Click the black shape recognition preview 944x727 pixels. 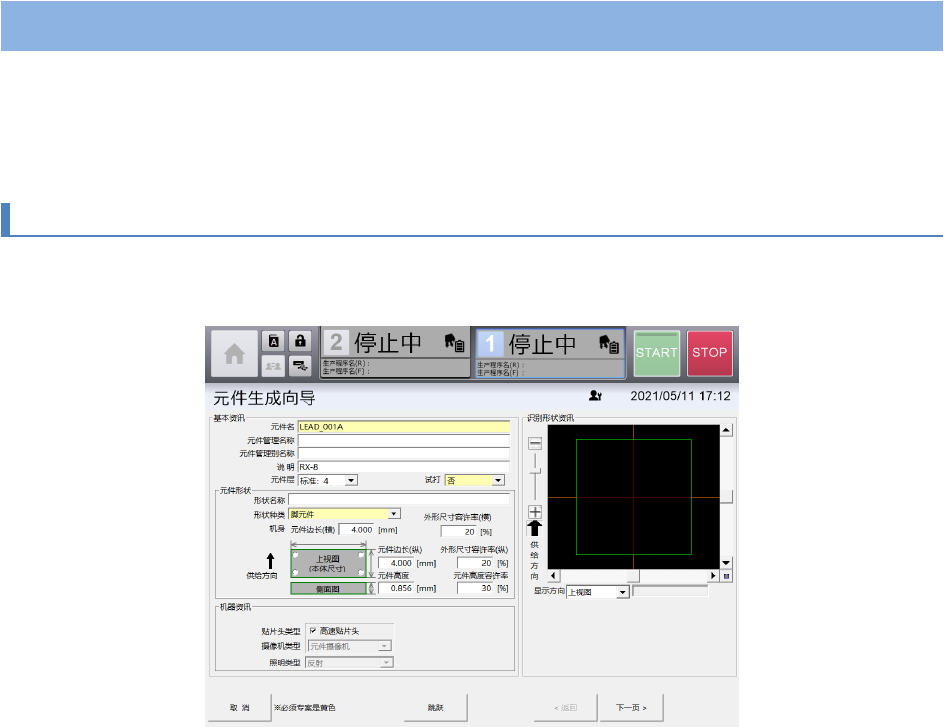[633, 497]
